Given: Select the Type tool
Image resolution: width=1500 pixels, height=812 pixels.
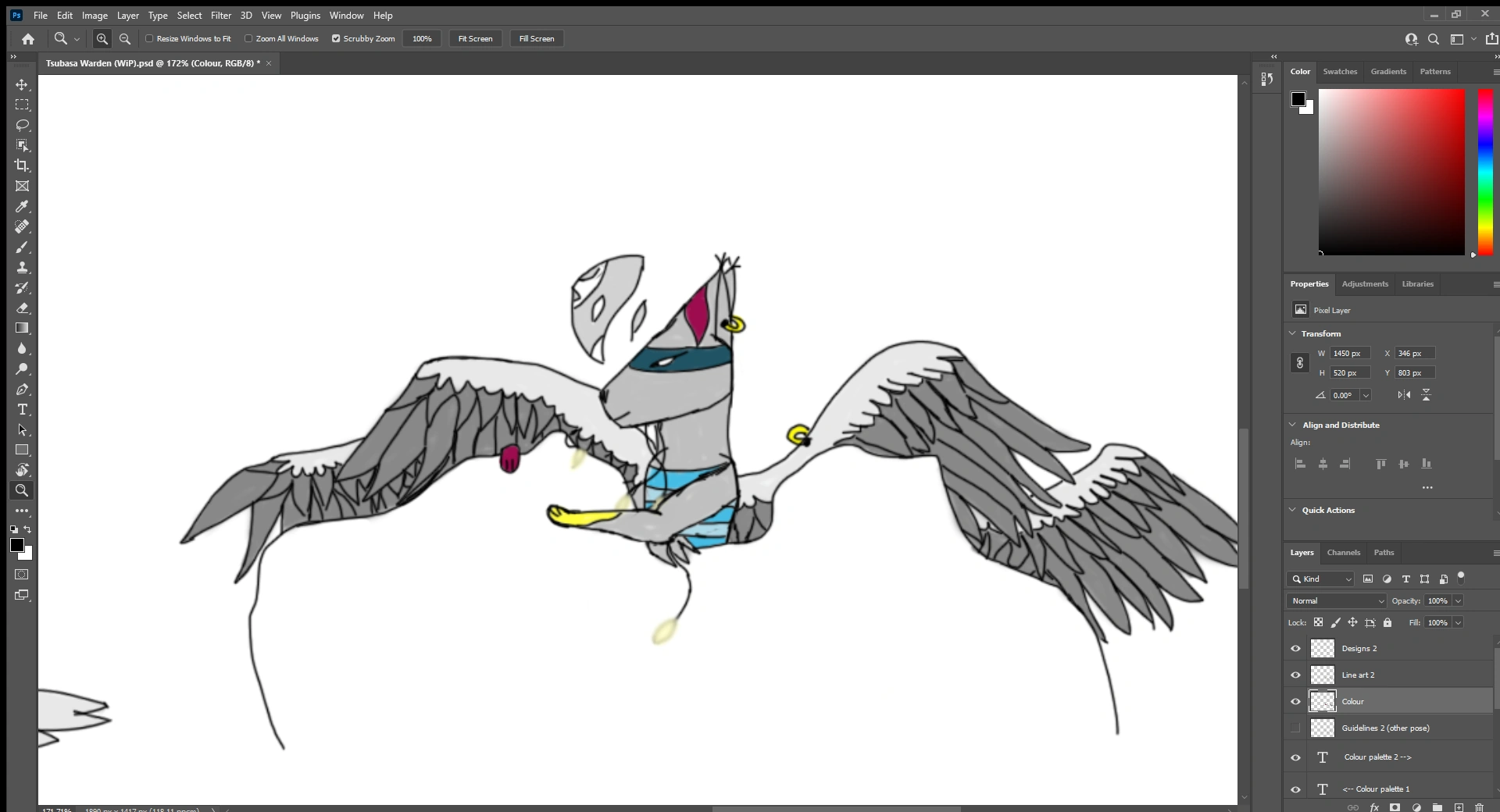Looking at the screenshot, I should pyautogui.click(x=22, y=410).
